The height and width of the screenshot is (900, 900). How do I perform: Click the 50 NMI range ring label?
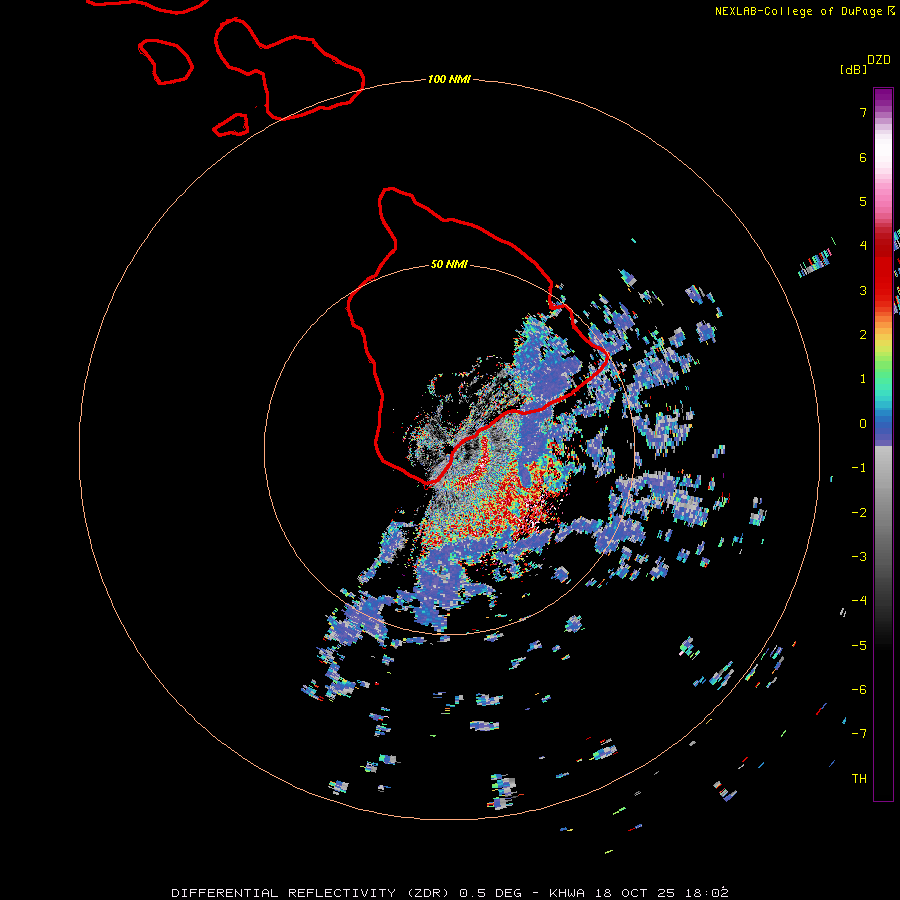click(449, 264)
